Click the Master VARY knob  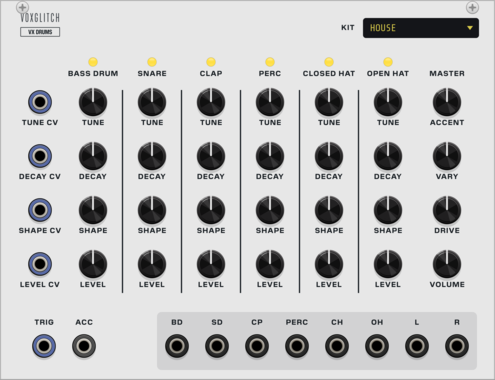pyautogui.click(x=447, y=156)
